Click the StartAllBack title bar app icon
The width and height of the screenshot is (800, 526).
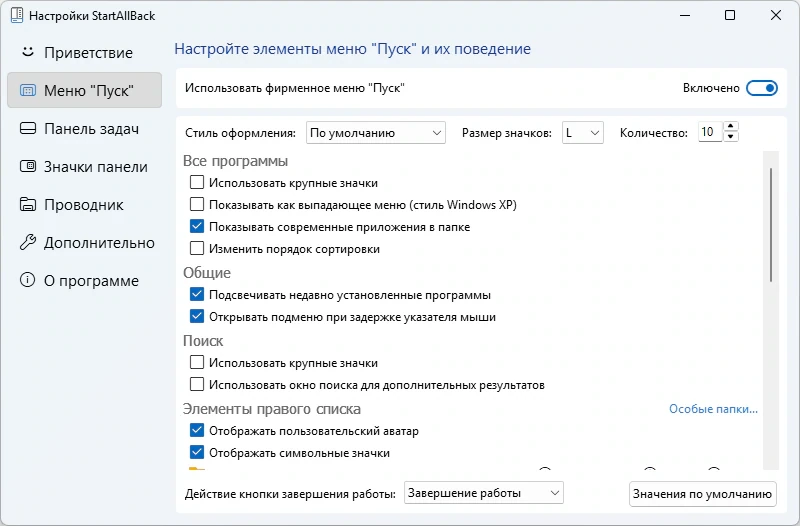click(x=17, y=15)
